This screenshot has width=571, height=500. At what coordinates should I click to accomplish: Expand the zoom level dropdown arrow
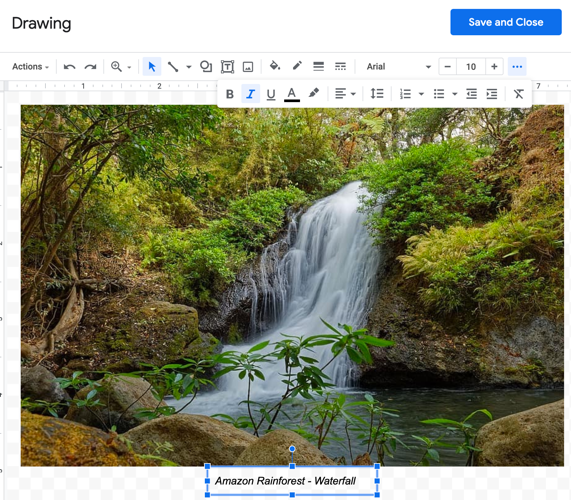(x=129, y=67)
